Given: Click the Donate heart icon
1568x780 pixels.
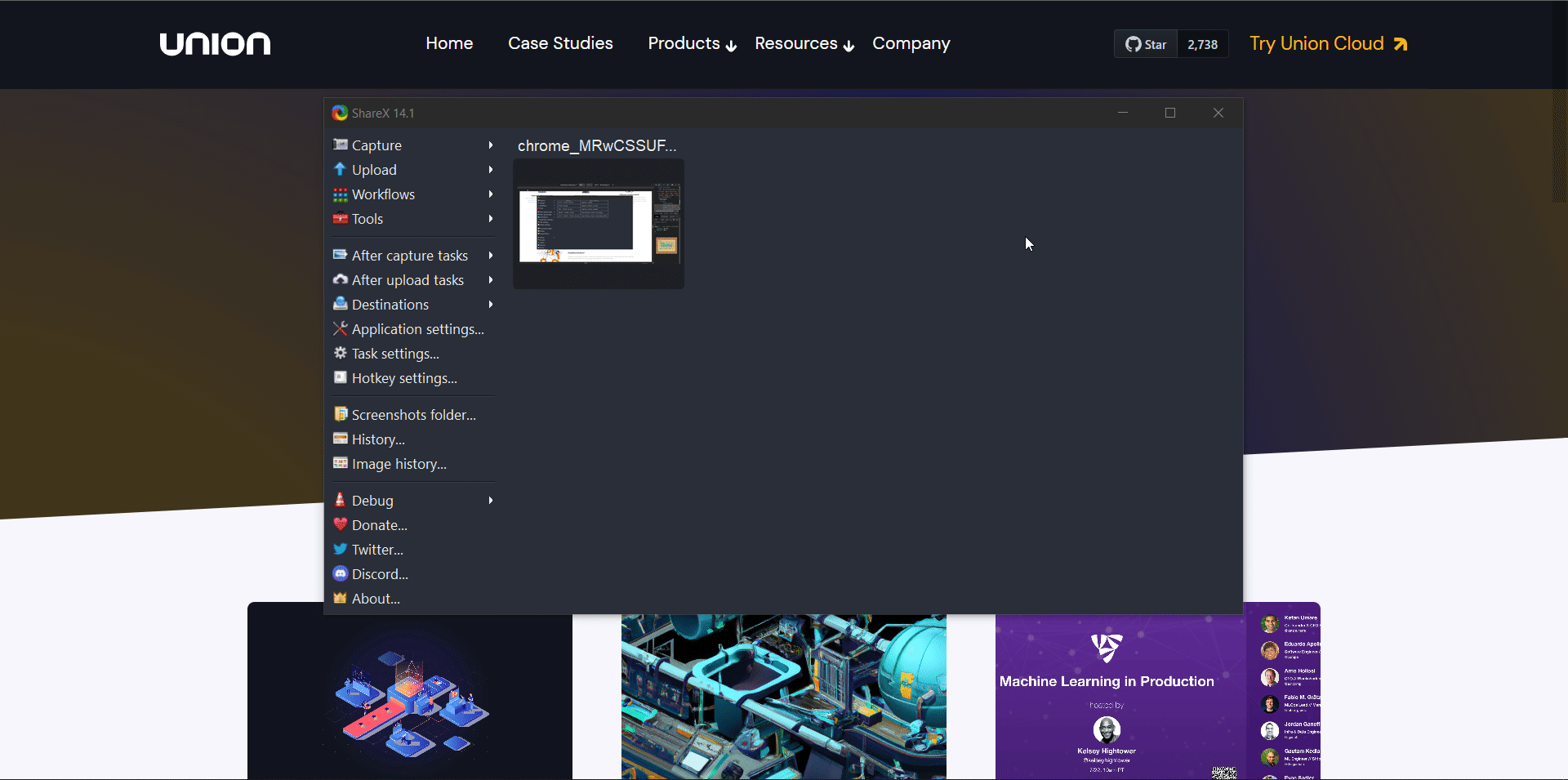Looking at the screenshot, I should [341, 524].
